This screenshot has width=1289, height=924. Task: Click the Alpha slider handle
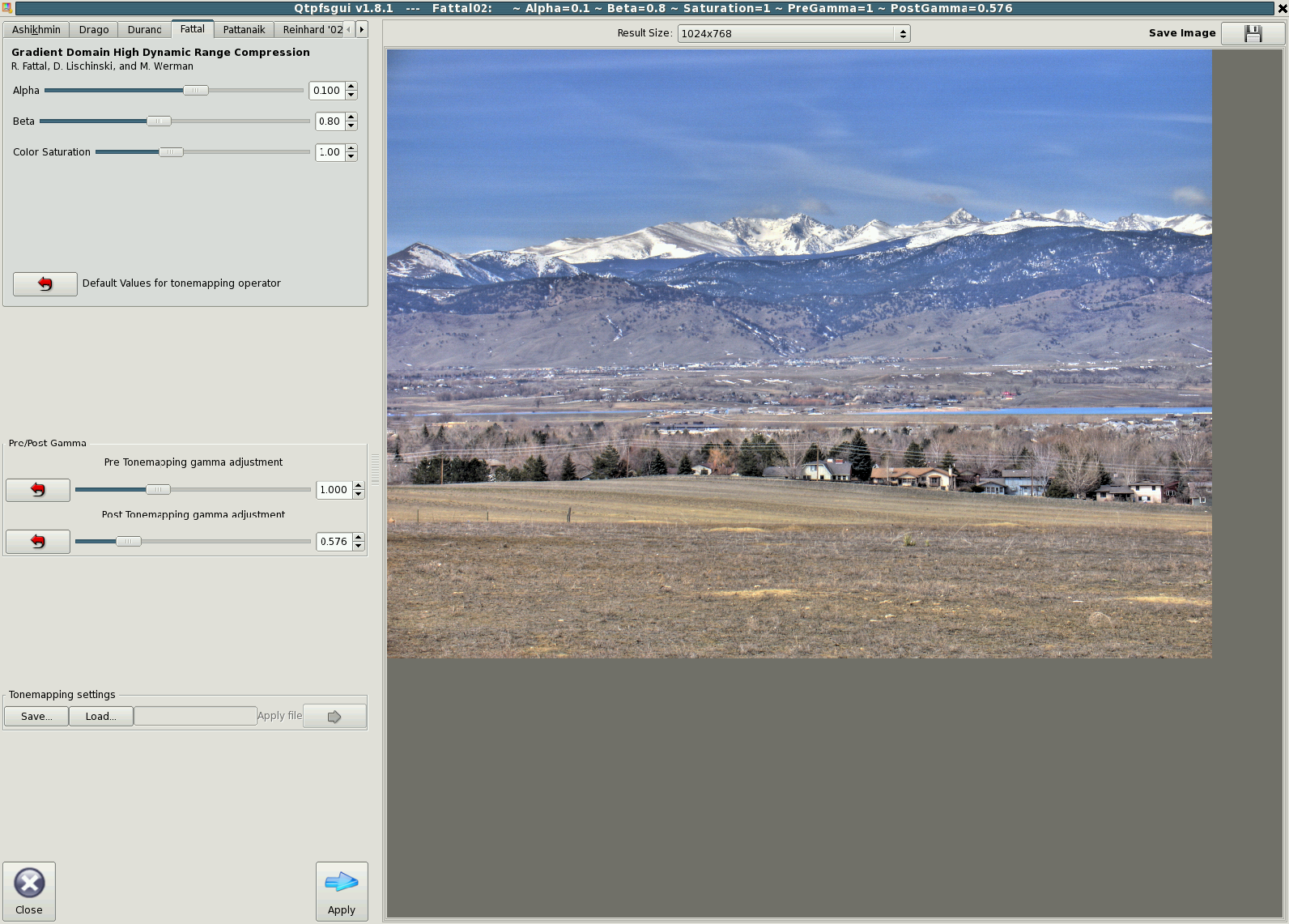(x=196, y=91)
